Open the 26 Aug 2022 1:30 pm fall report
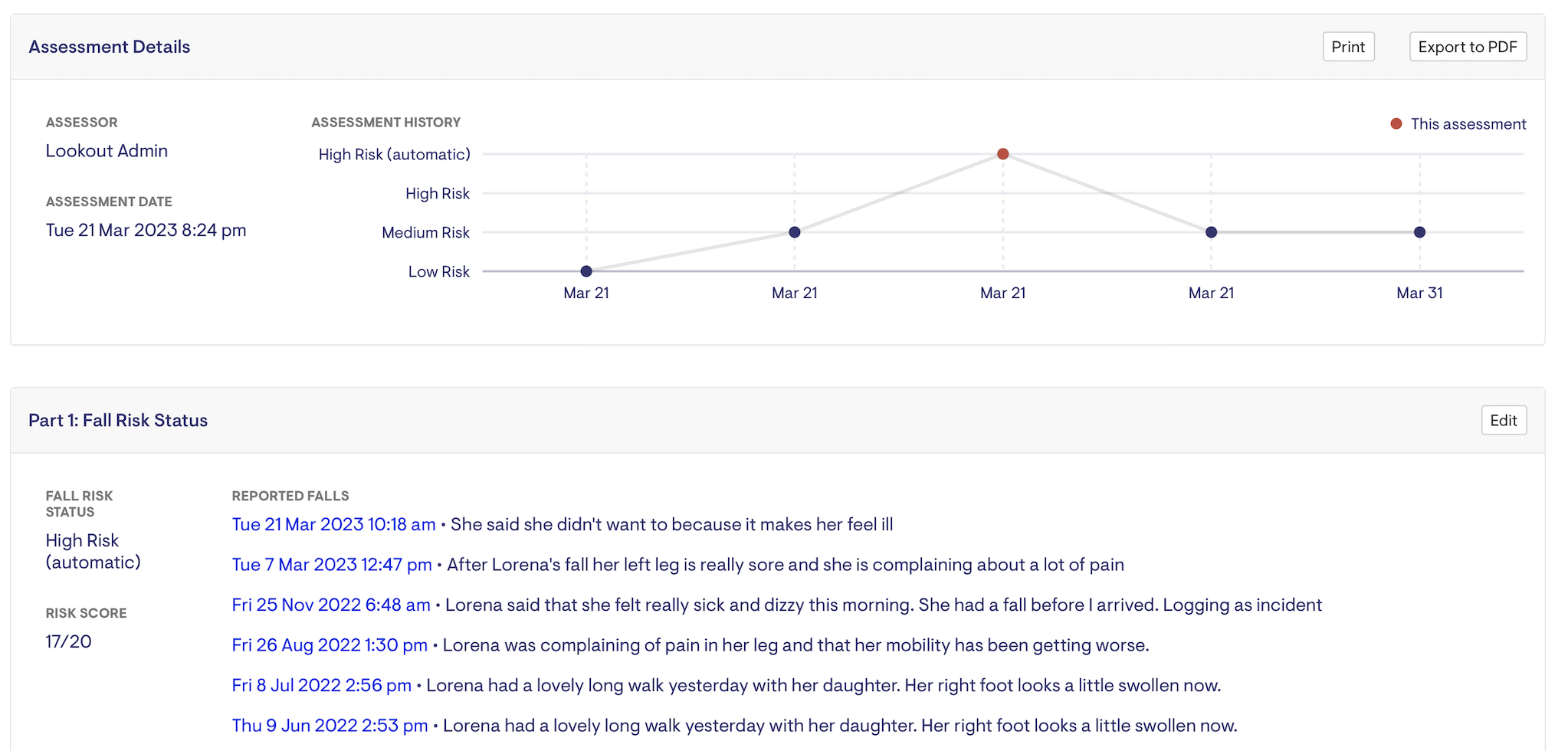 click(x=330, y=645)
